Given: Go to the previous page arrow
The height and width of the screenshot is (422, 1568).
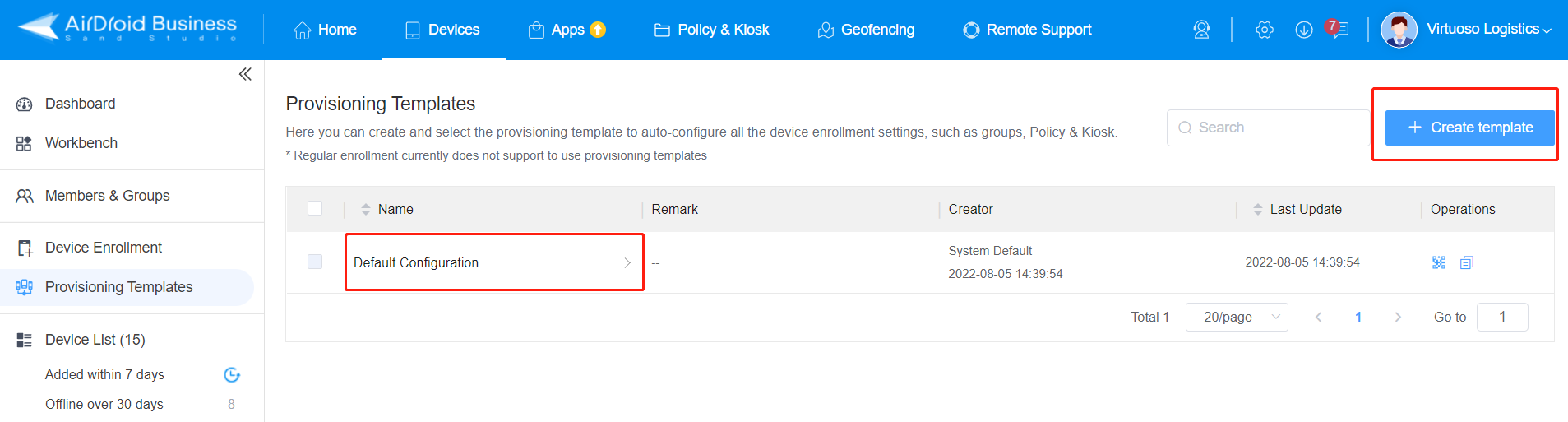Looking at the screenshot, I should click(x=1319, y=317).
